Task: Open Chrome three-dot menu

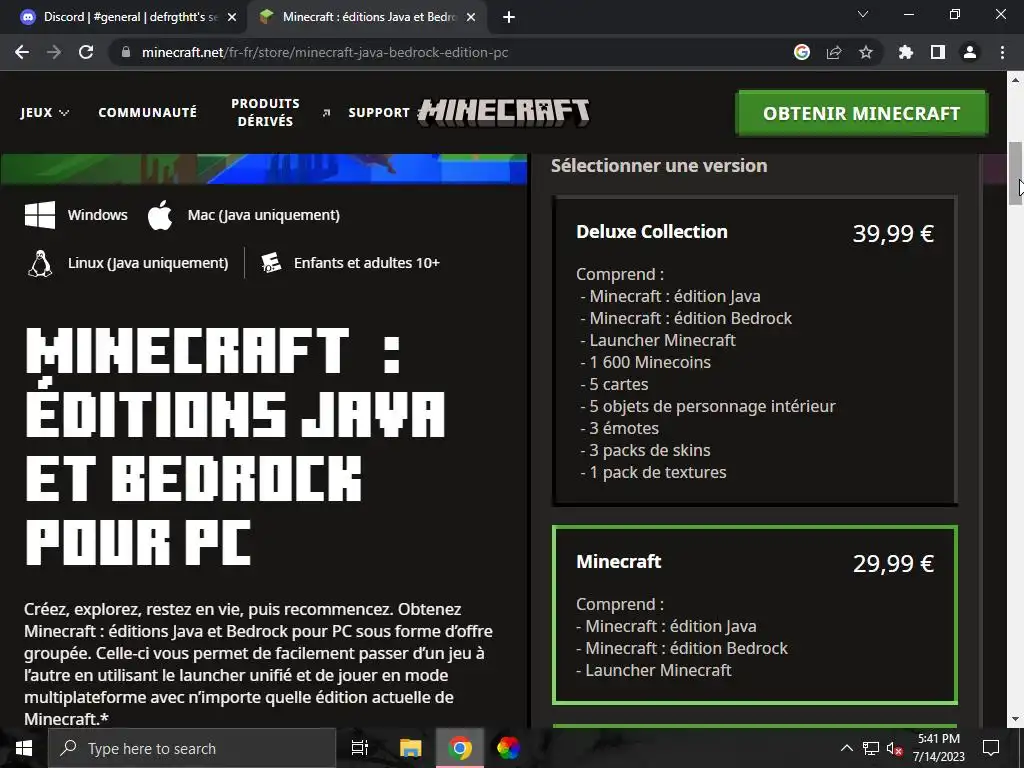Action: point(1002,52)
